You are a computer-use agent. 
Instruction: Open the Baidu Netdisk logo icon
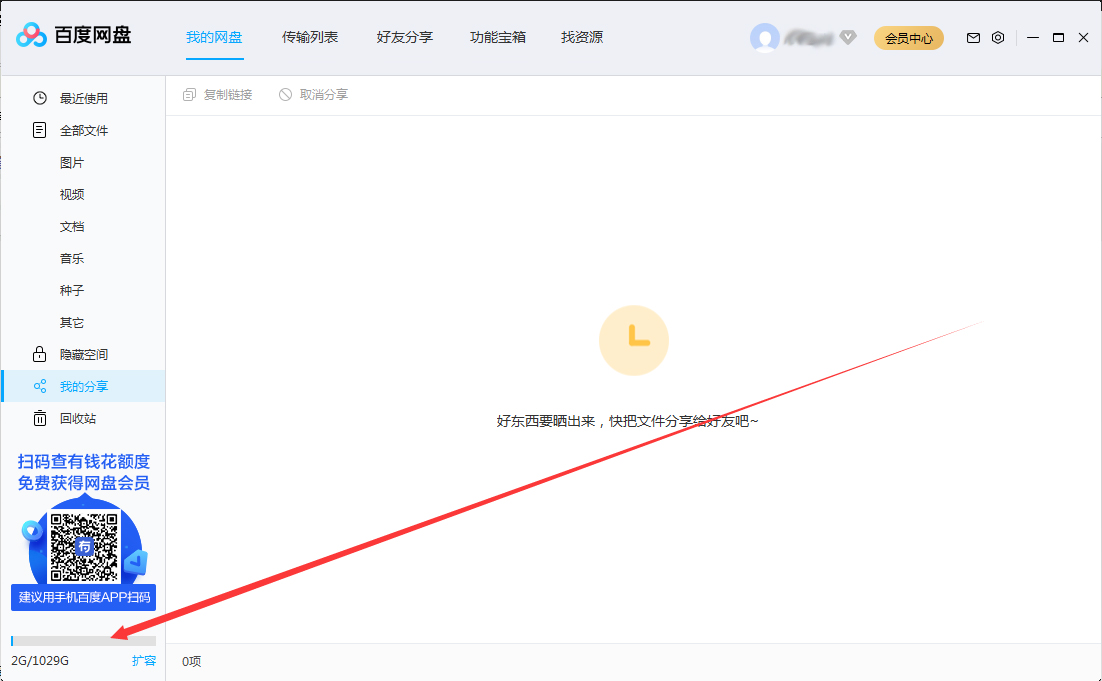(31, 36)
